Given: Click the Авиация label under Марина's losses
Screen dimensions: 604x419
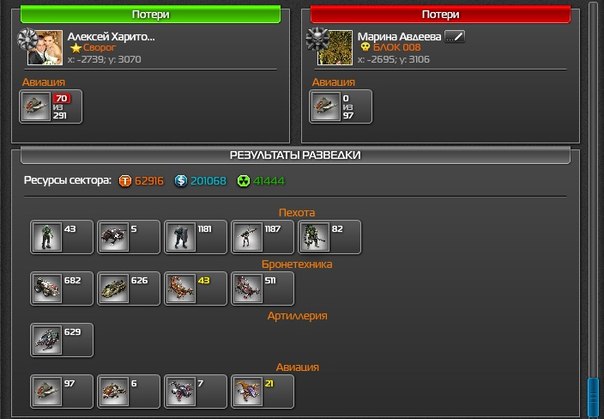Looking at the screenshot, I should (333, 82).
